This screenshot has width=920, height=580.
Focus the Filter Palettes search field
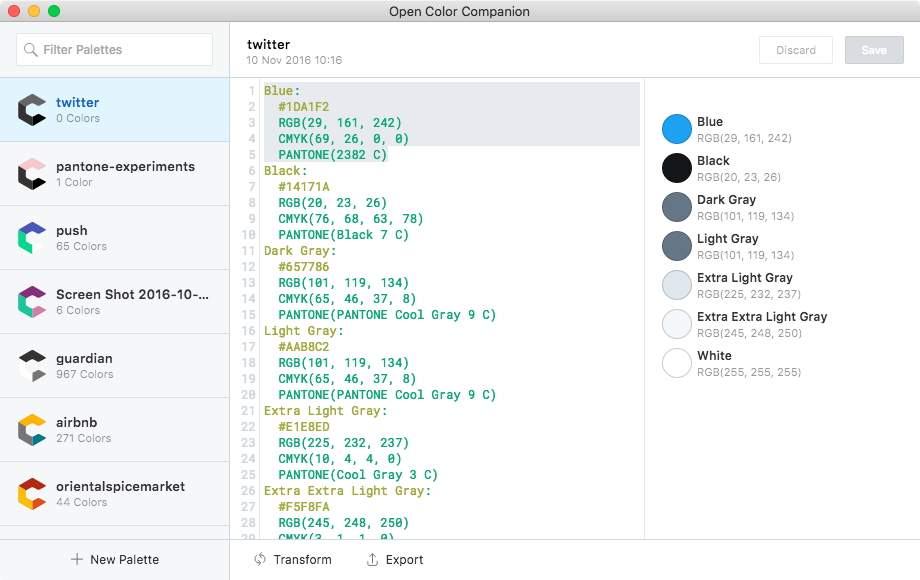click(x=114, y=49)
